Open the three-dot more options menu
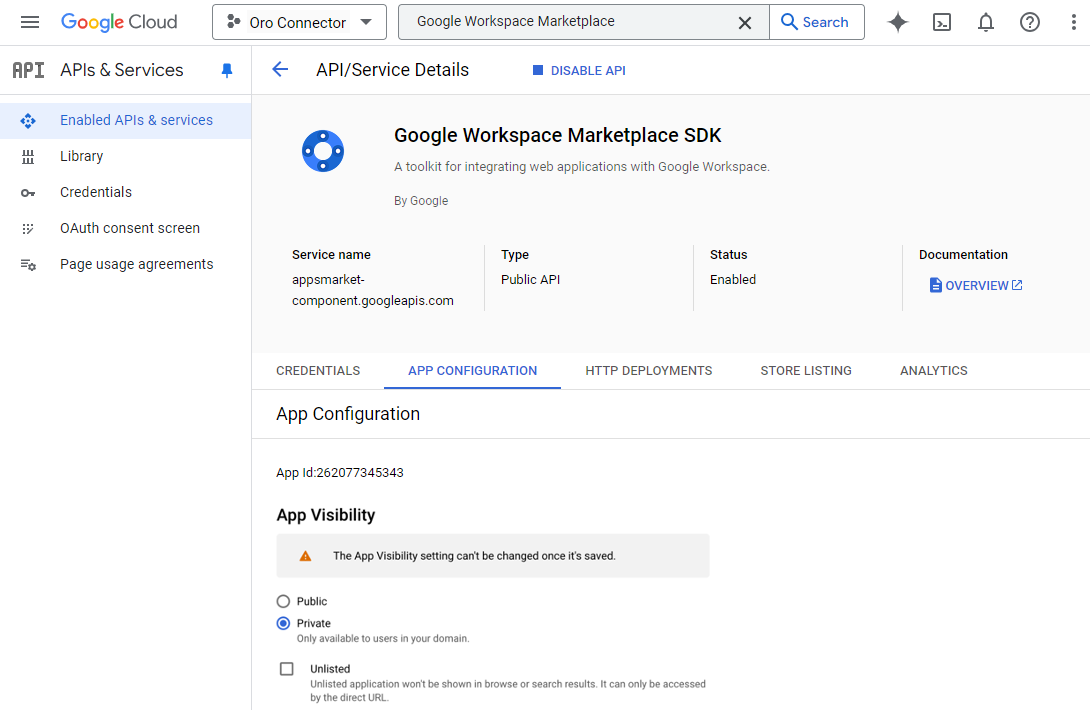The width and height of the screenshot is (1090, 710). coord(1074,22)
